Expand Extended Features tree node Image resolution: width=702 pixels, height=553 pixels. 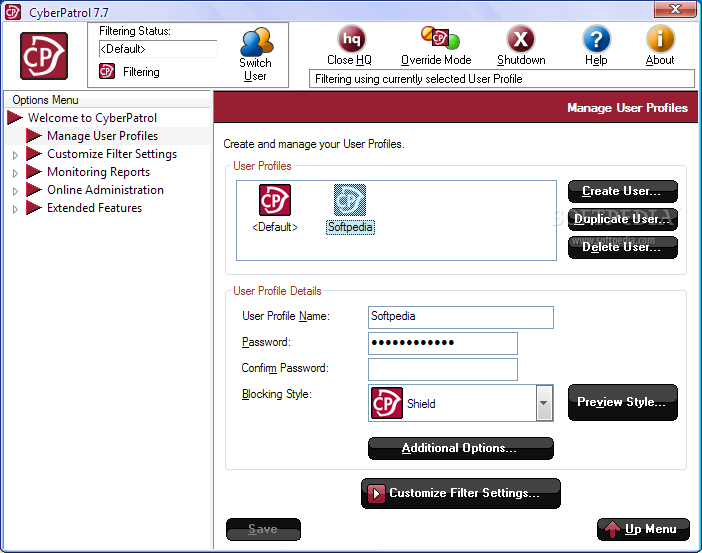(15, 209)
